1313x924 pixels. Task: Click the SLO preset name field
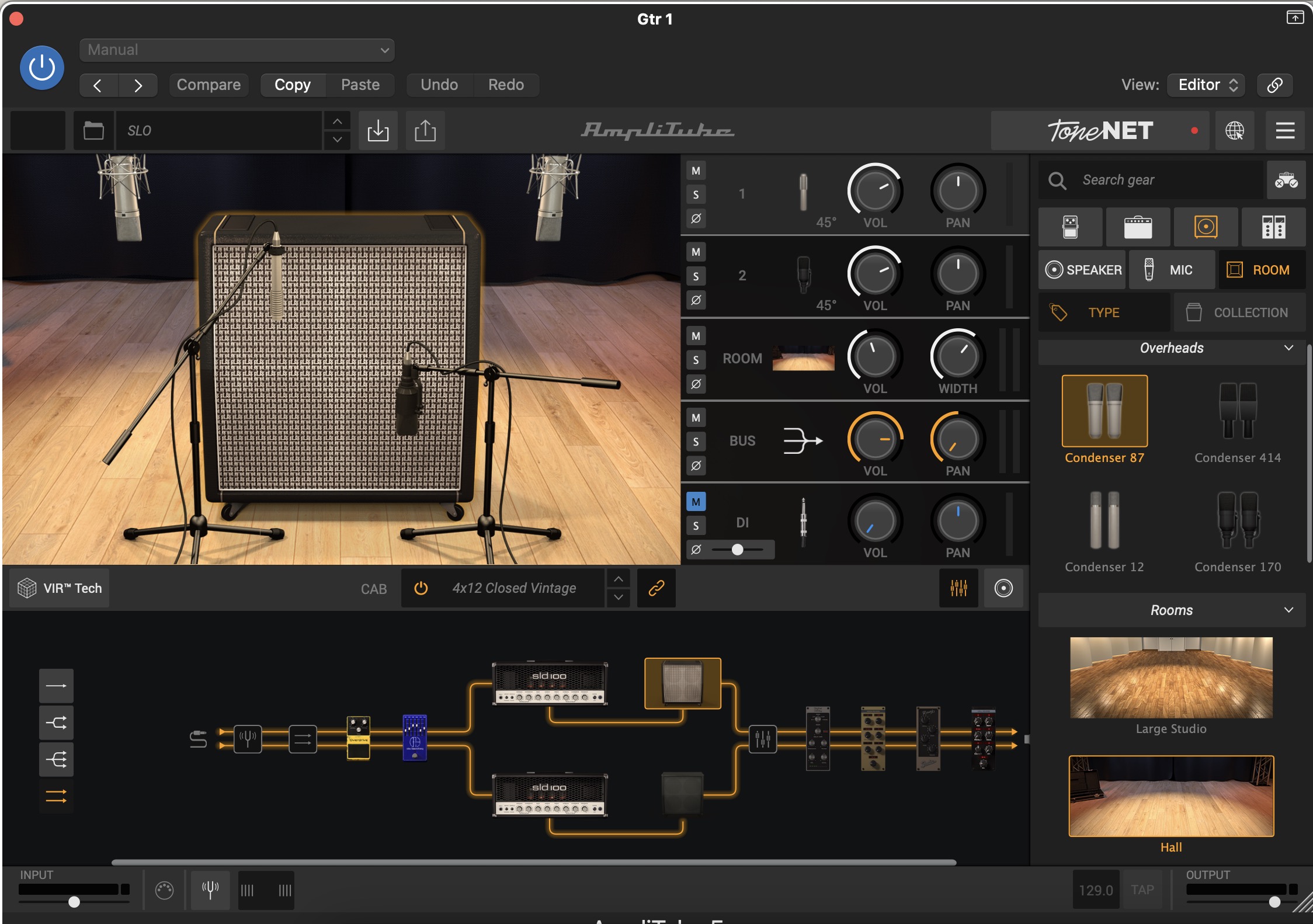pos(219,131)
